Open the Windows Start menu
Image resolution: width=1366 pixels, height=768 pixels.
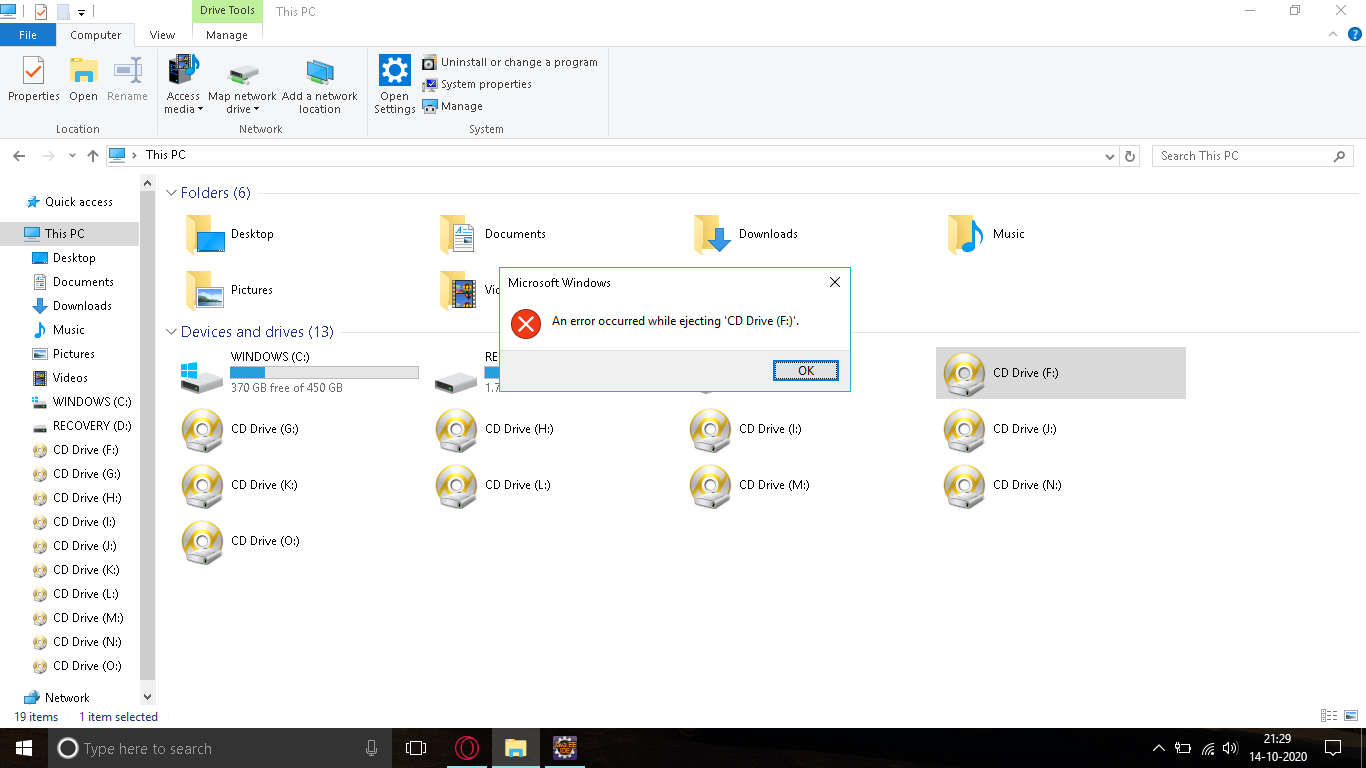(x=24, y=748)
